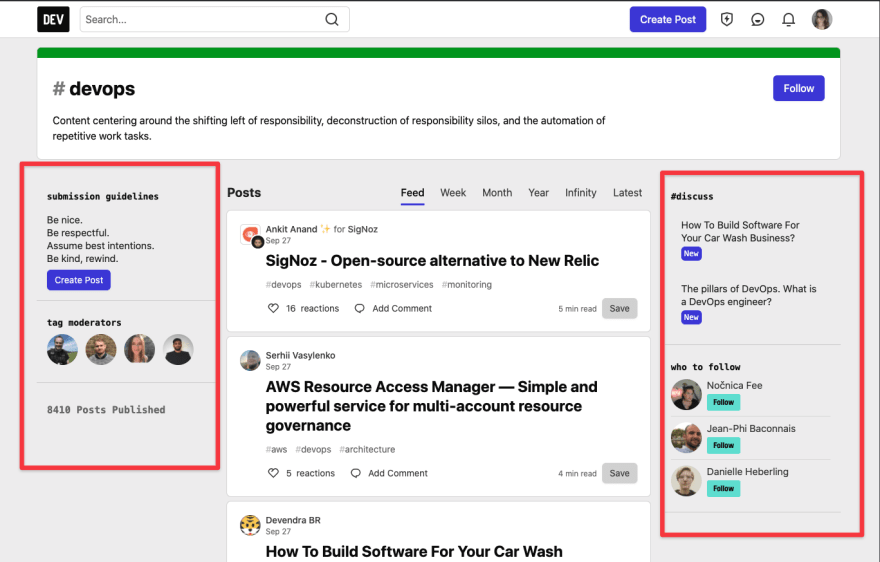Open Jean-Phi Baconnais's profile name

[751, 428]
